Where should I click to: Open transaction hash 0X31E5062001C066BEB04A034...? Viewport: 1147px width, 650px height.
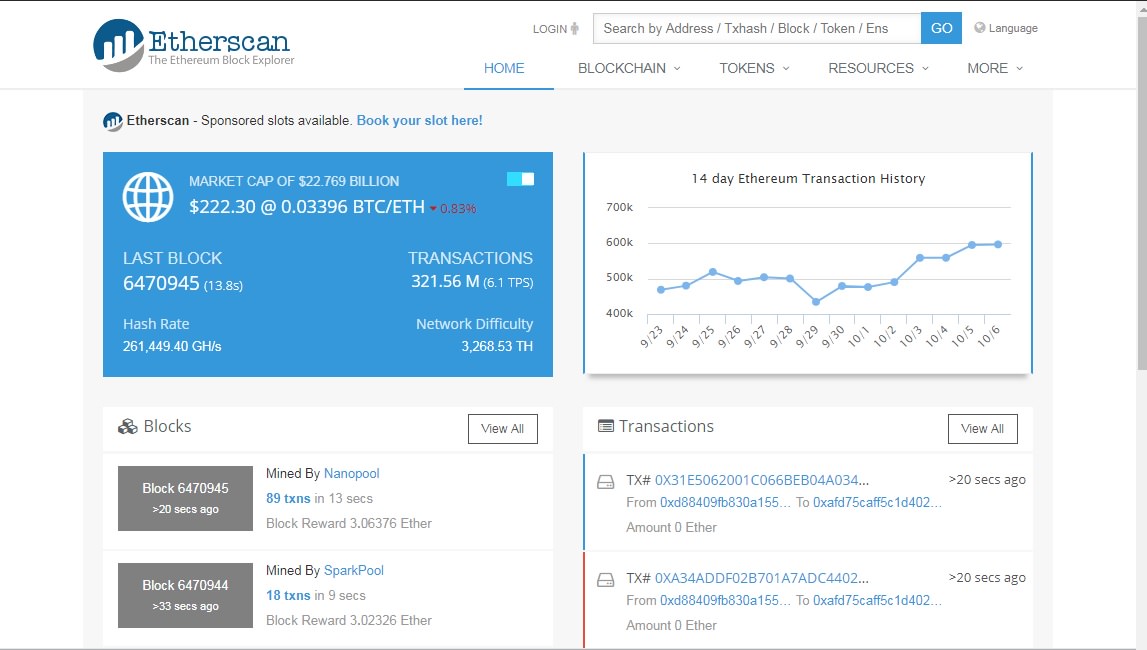coord(761,480)
